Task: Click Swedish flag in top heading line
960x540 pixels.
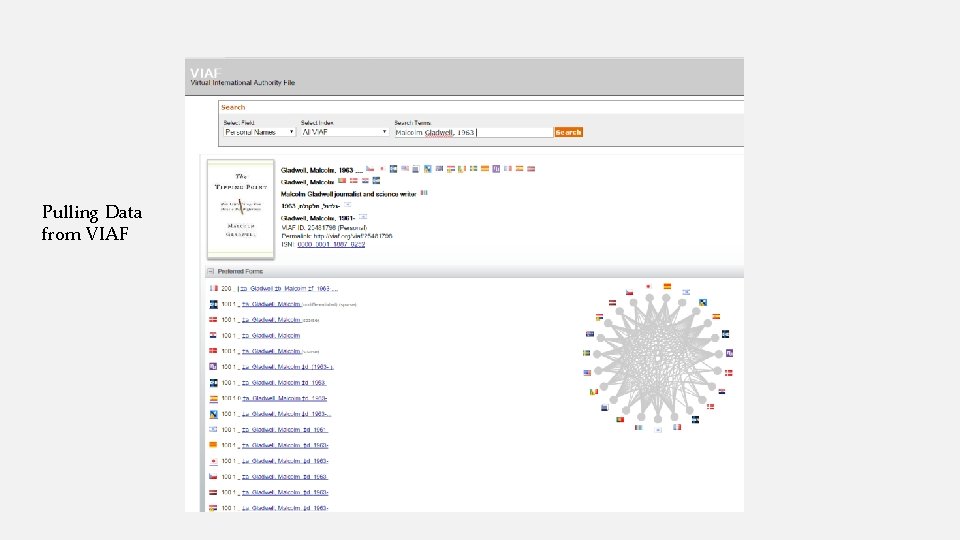Action: pyautogui.click(x=473, y=168)
